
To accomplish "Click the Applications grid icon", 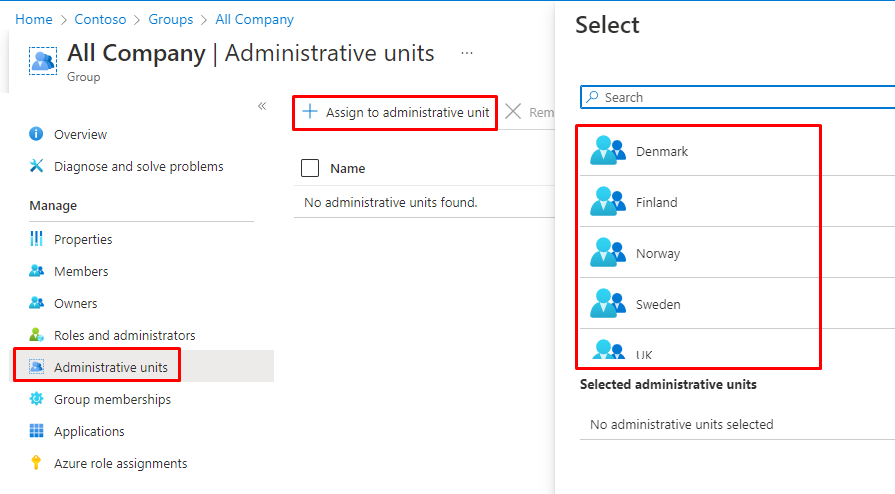I will pyautogui.click(x=37, y=431).
